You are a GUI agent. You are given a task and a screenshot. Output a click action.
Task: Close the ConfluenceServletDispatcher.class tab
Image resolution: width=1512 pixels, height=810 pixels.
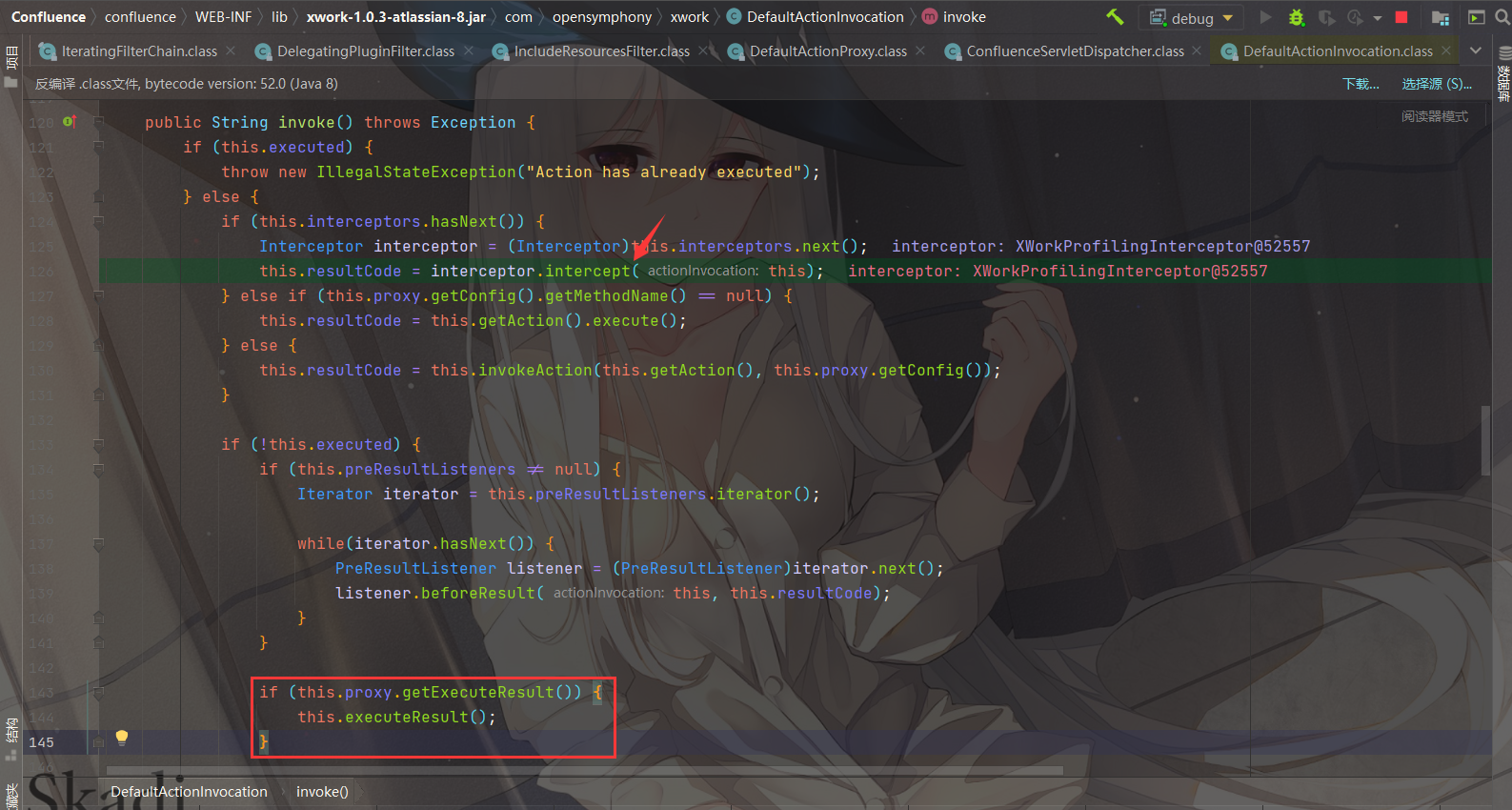[1198, 51]
